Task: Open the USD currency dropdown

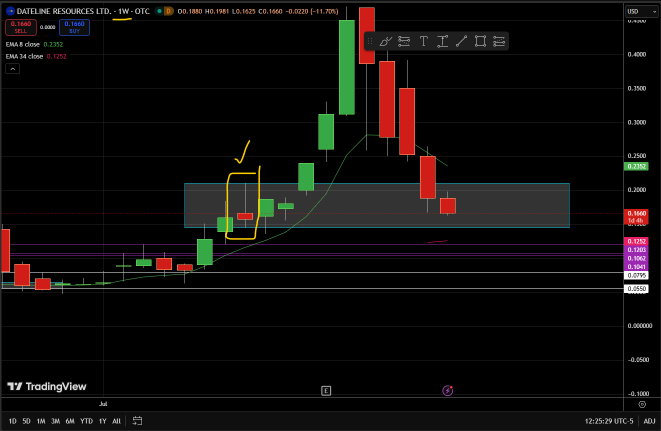Action: pos(642,11)
